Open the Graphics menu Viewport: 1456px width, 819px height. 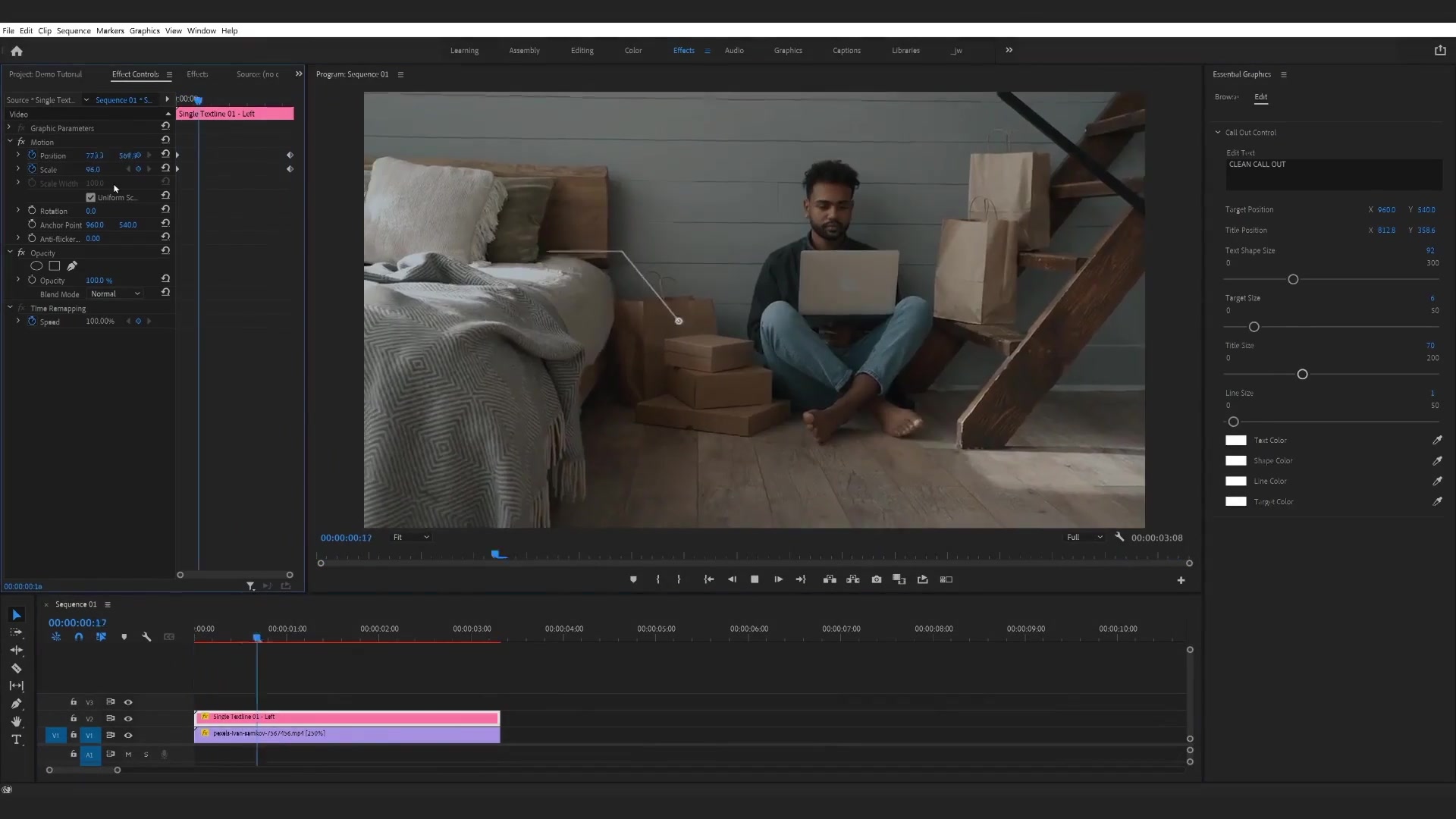pyautogui.click(x=144, y=31)
